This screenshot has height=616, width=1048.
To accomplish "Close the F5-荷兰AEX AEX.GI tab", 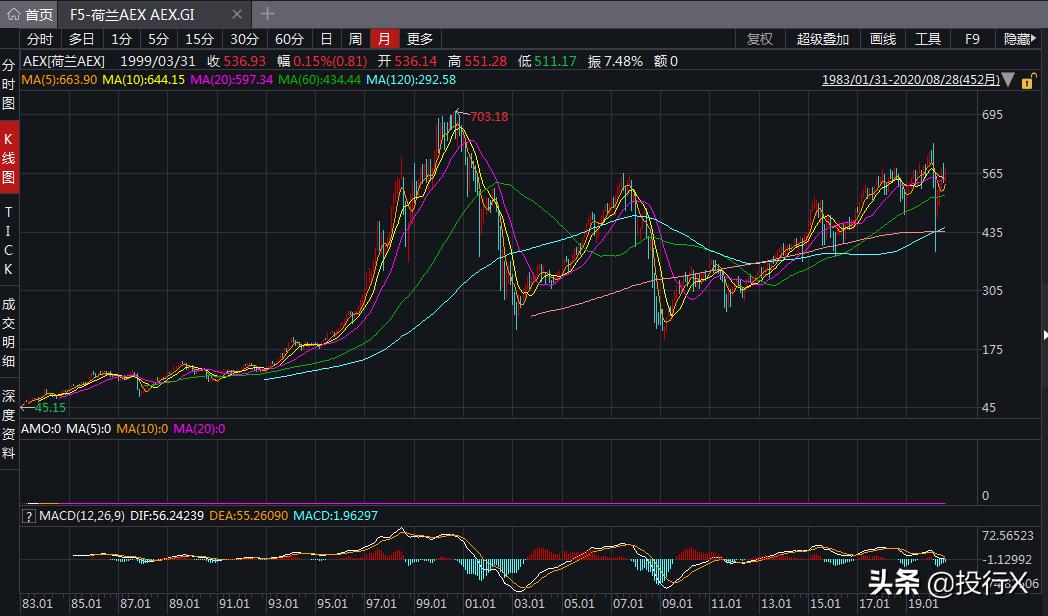I will (237, 14).
